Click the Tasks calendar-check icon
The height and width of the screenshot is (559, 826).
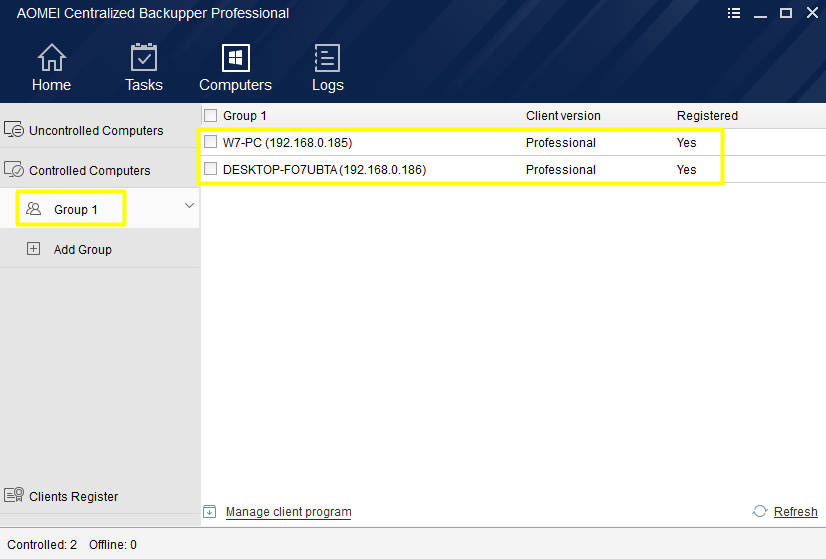click(x=143, y=57)
